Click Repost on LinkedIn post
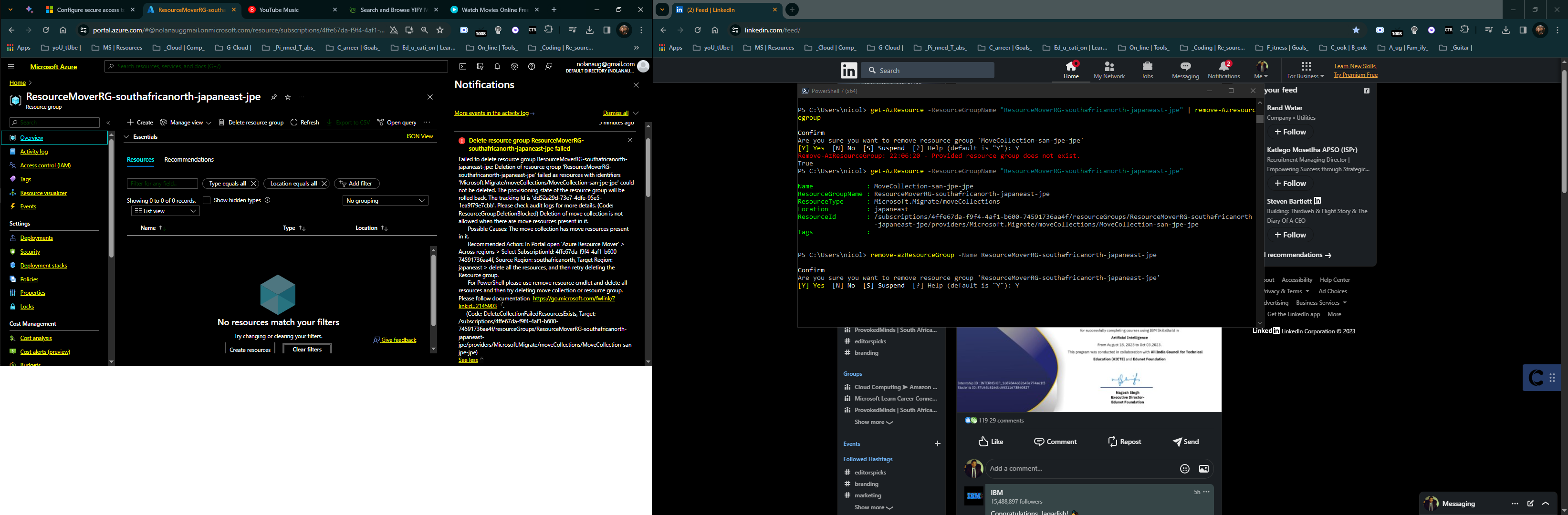1568x515 pixels. (1124, 442)
